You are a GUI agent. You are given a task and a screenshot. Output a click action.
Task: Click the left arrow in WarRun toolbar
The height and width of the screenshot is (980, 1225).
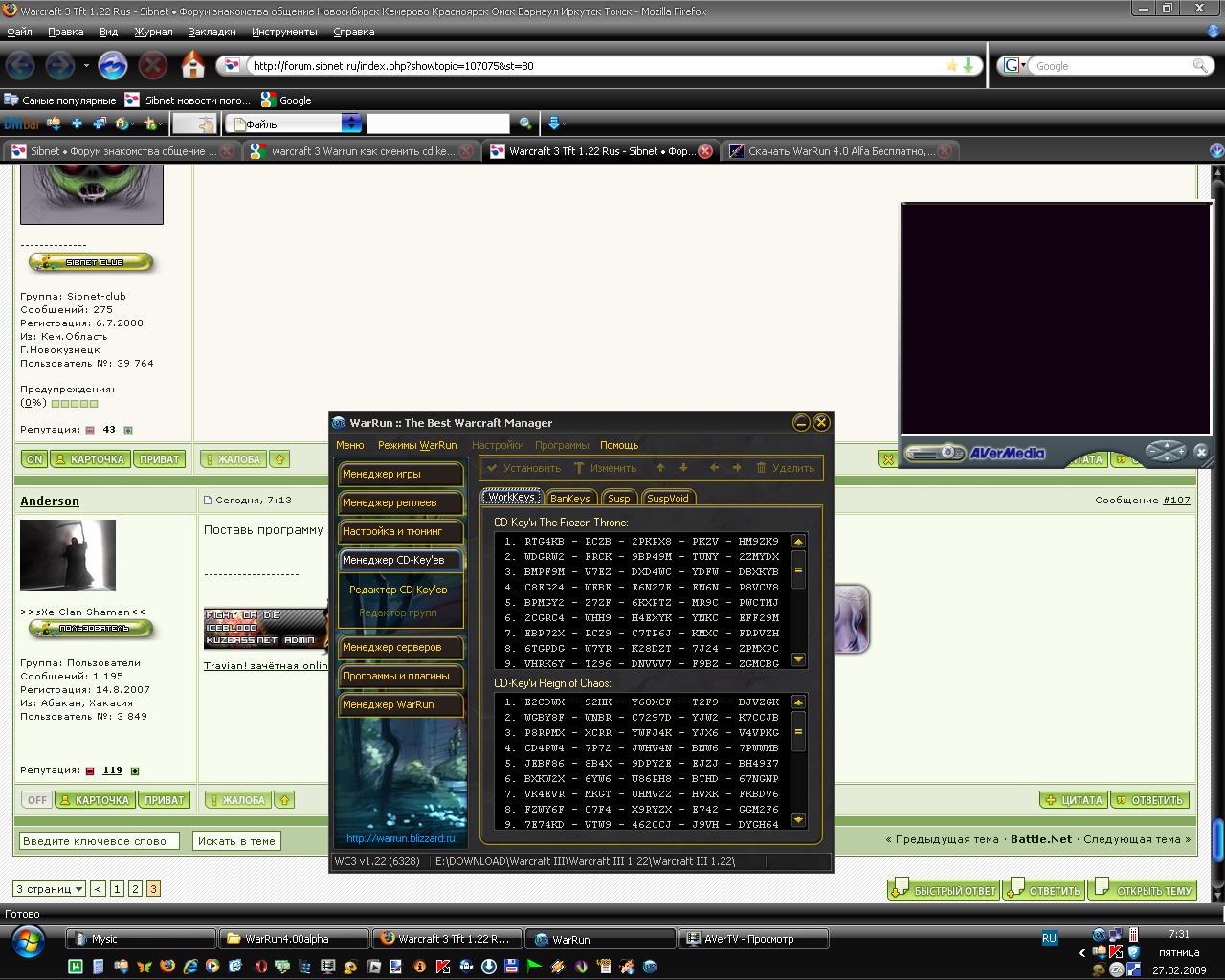[x=714, y=468]
